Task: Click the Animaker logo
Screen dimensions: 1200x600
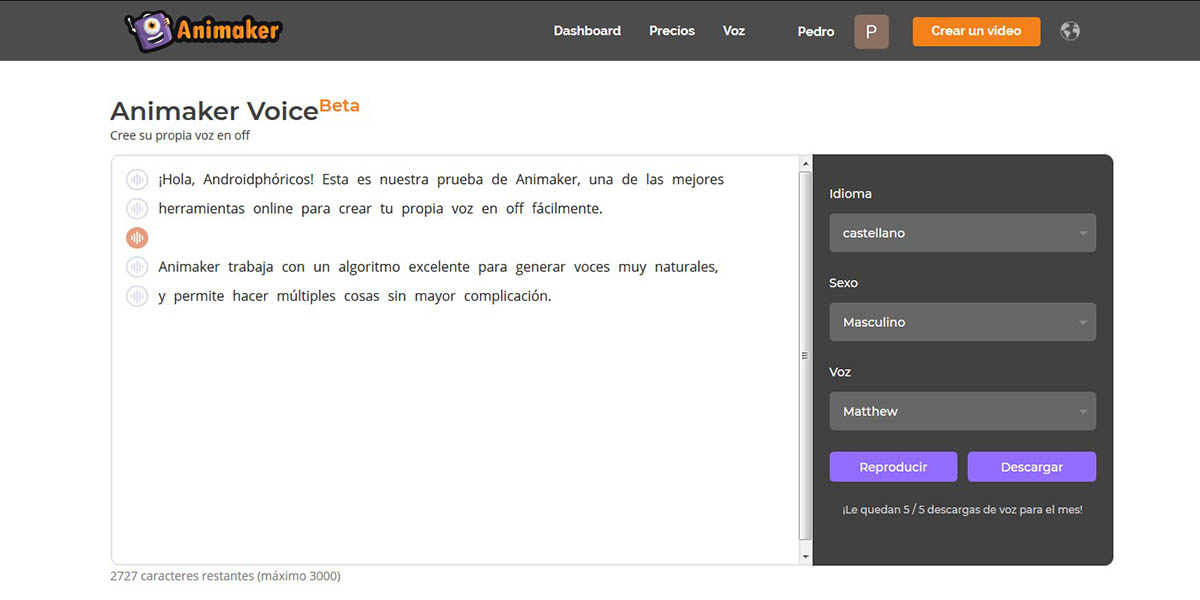Action: 202,30
